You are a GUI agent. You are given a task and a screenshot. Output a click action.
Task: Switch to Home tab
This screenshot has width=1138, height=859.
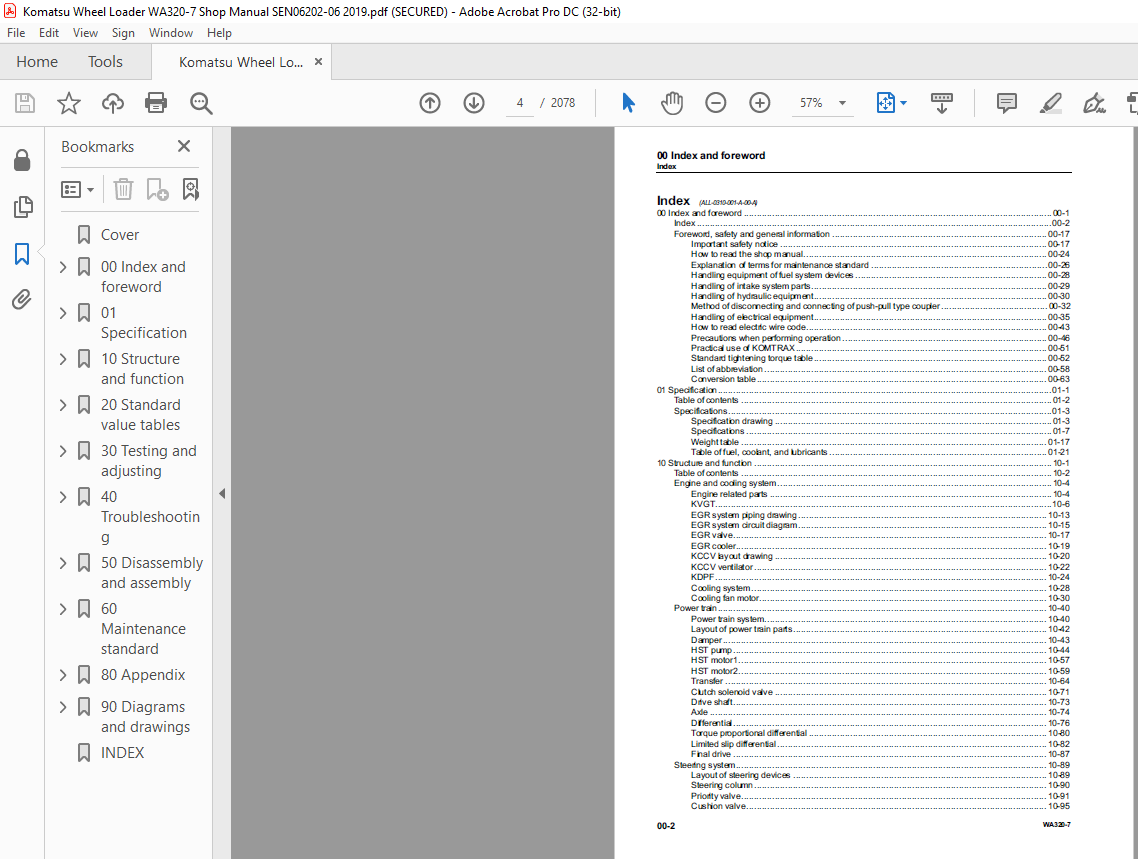pyautogui.click(x=37, y=62)
